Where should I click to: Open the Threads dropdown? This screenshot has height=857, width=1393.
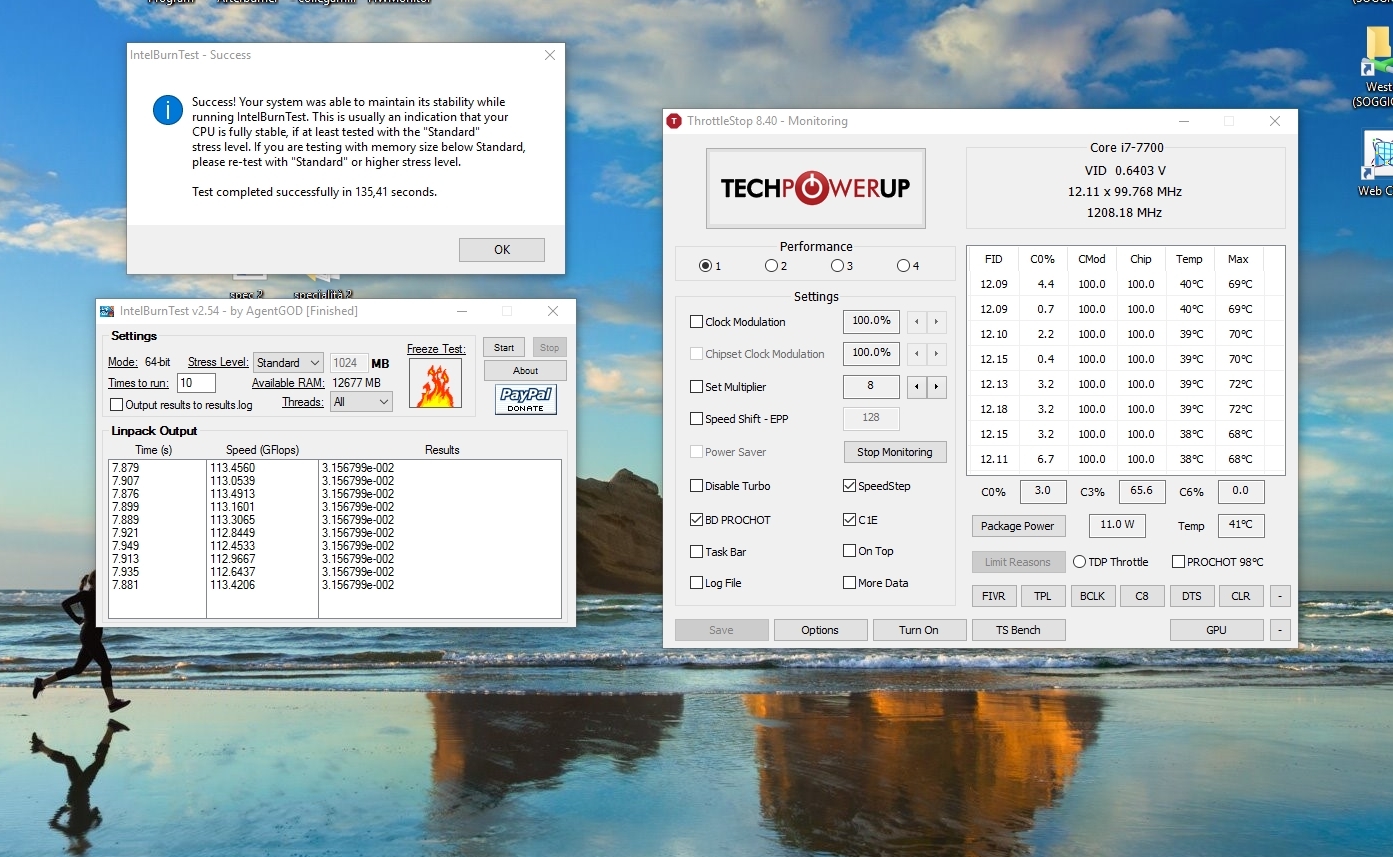point(361,402)
